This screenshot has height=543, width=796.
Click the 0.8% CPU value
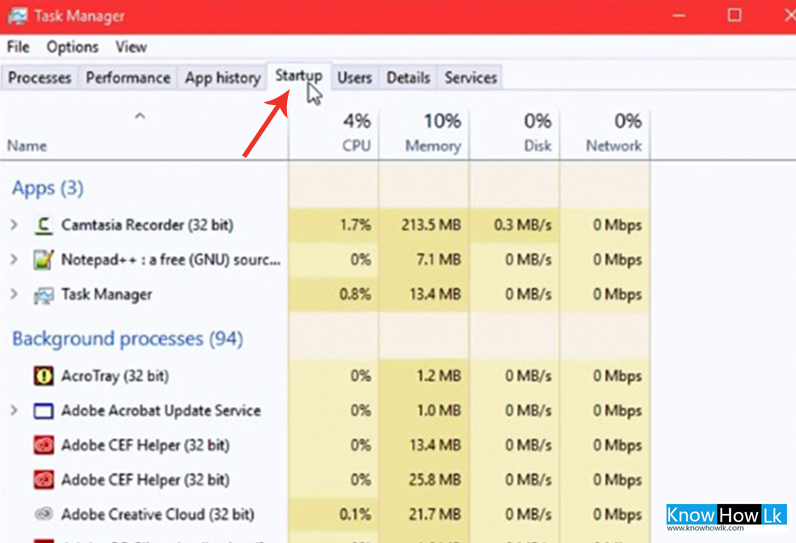coord(355,294)
